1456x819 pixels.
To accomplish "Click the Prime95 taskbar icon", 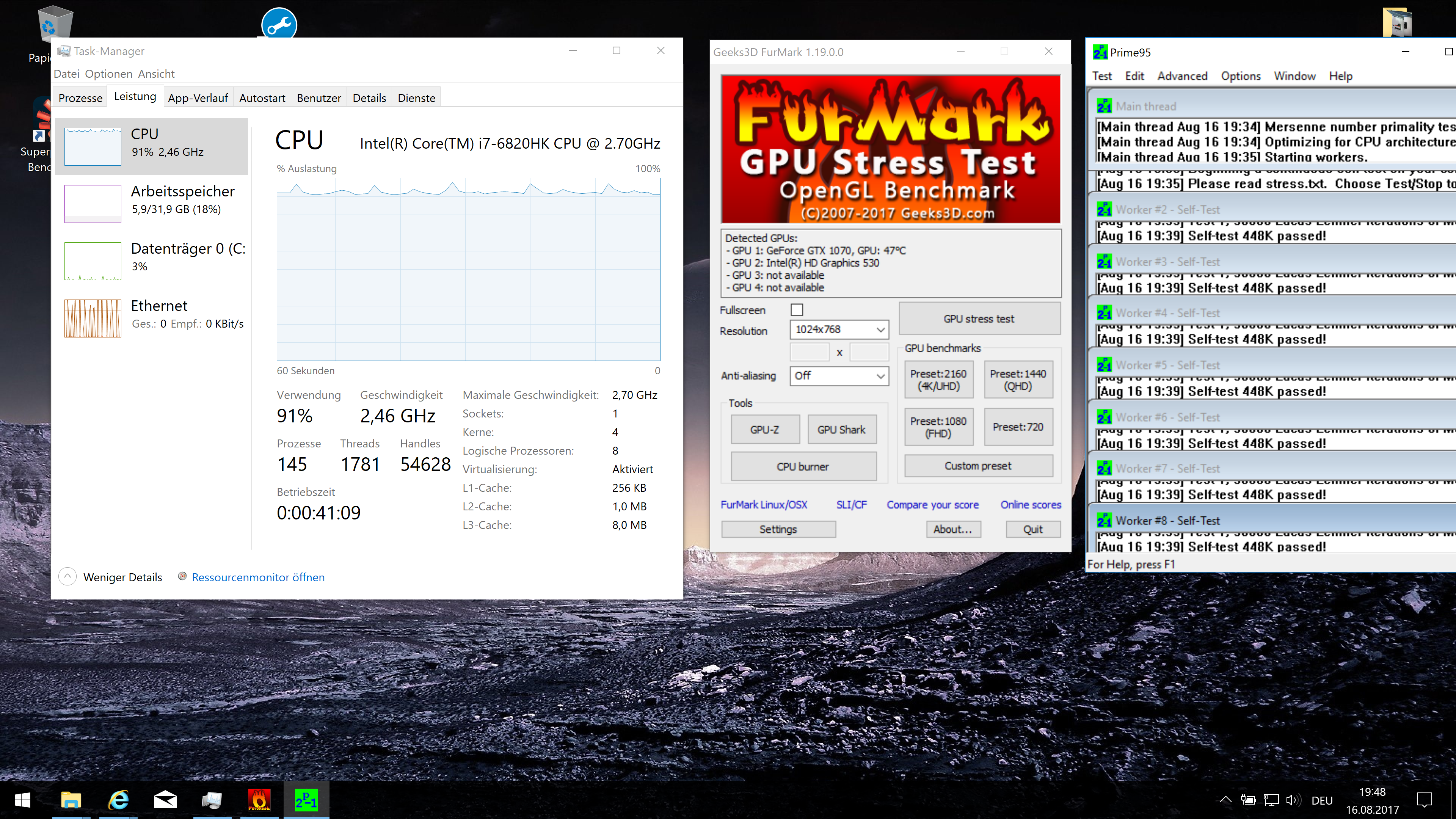I will coord(306,800).
